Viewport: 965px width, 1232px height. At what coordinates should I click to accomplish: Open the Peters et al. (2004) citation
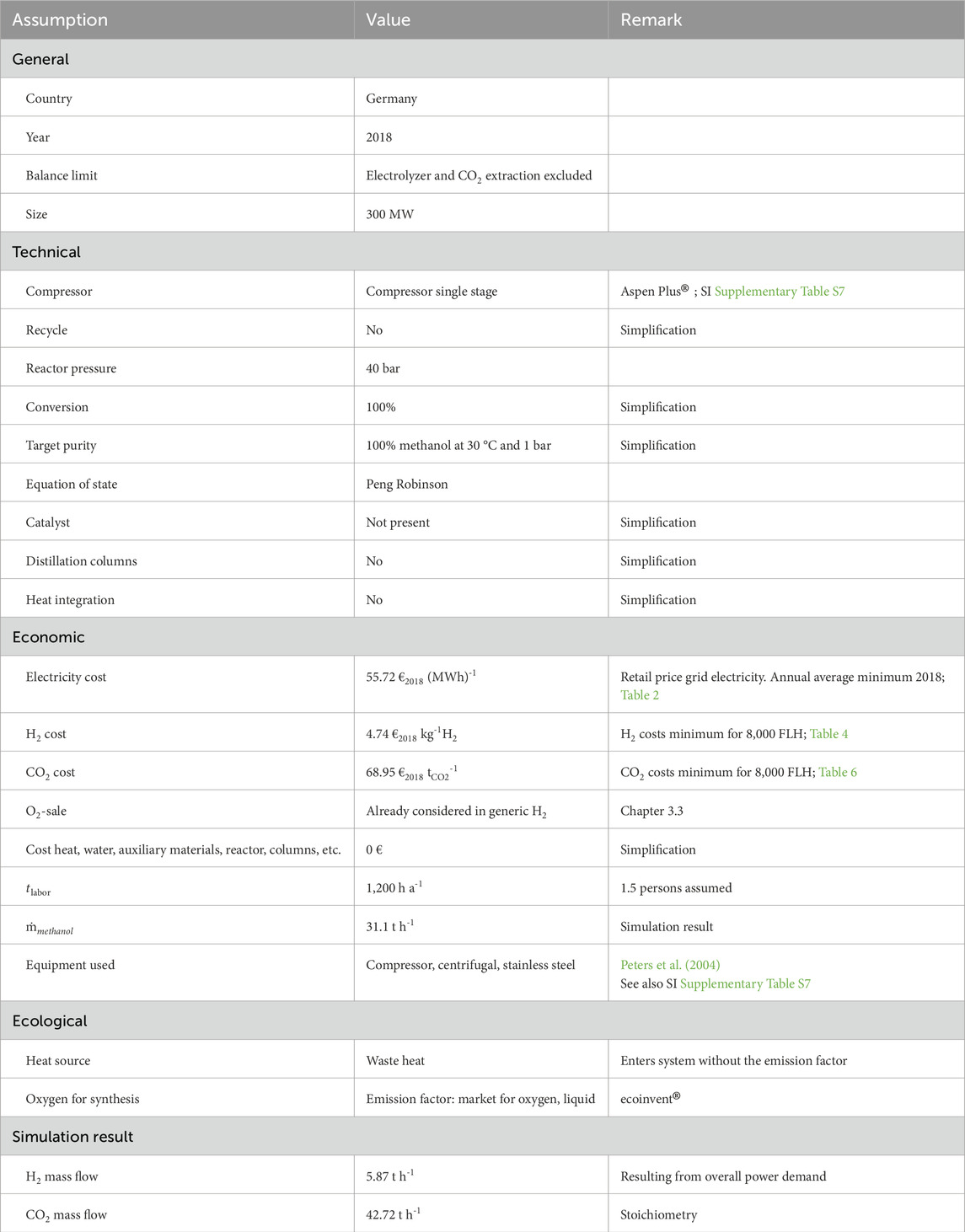(x=670, y=965)
